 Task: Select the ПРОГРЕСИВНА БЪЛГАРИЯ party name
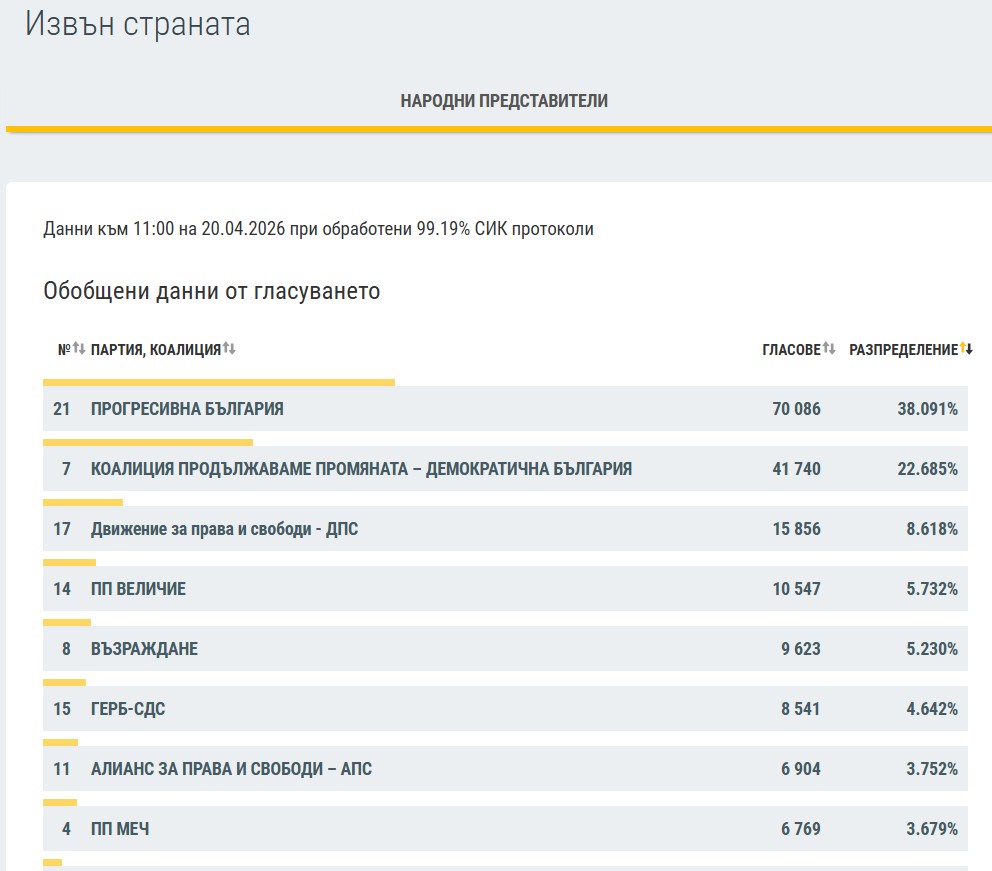[187, 409]
